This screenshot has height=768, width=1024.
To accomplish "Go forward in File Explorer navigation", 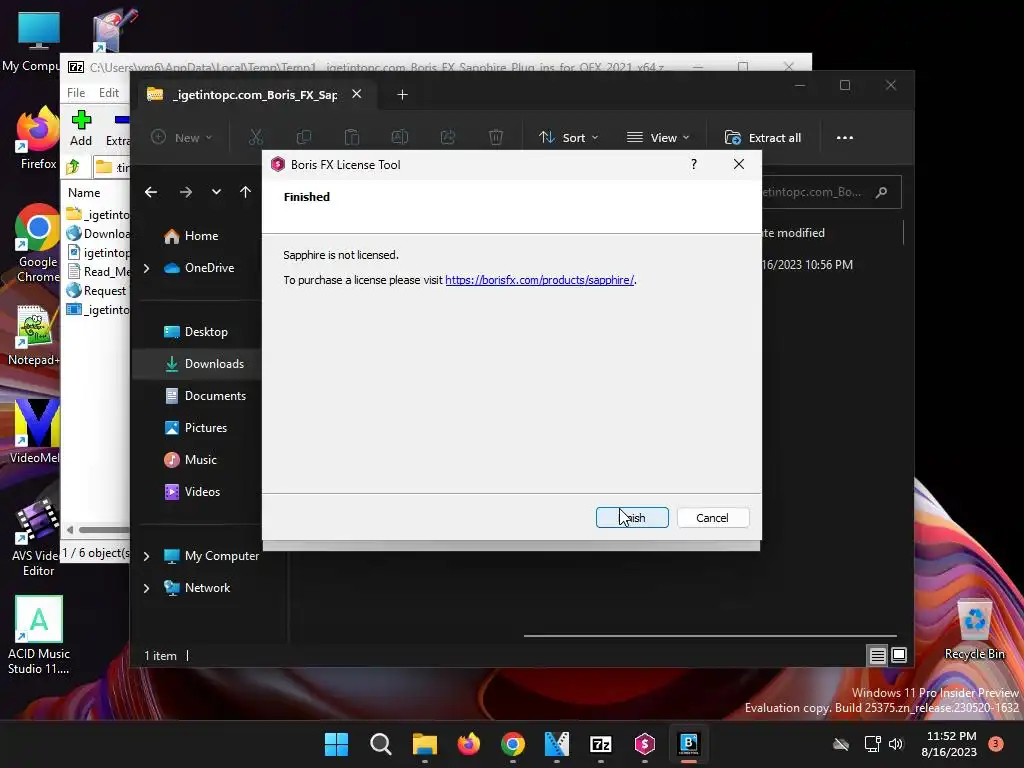I will [186, 192].
